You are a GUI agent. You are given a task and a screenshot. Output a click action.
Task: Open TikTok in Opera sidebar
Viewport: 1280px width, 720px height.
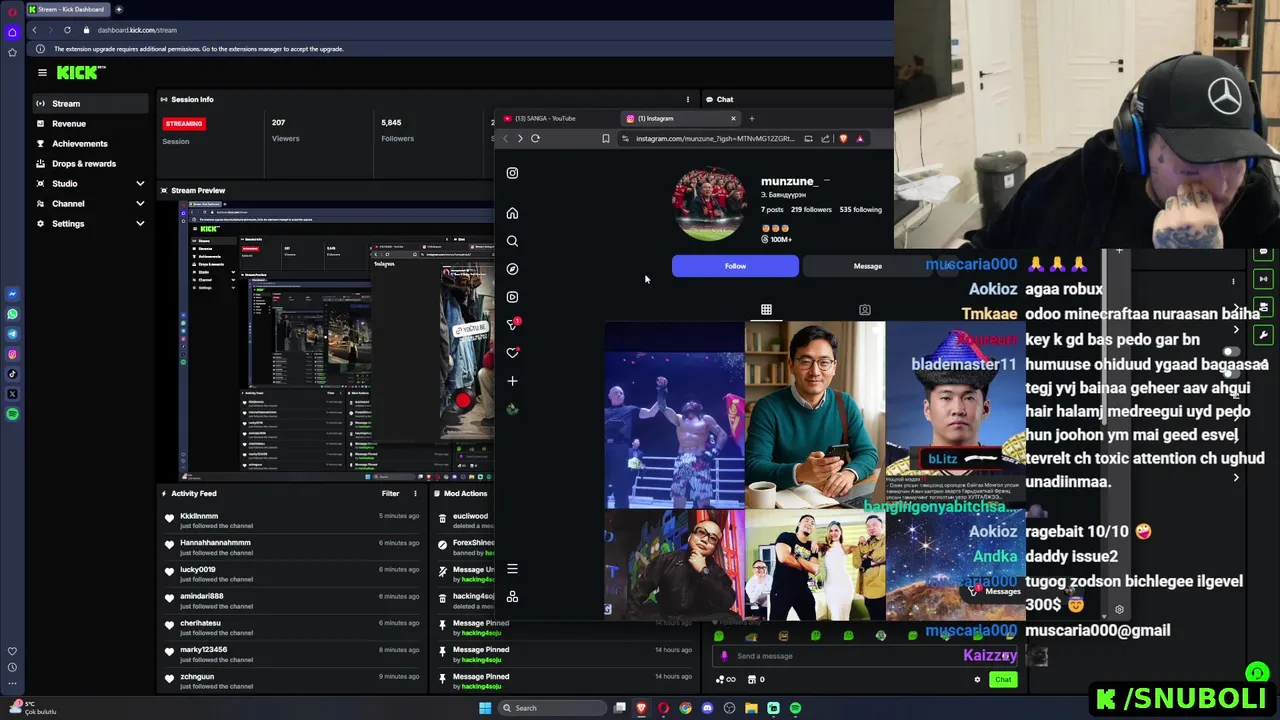click(12, 374)
